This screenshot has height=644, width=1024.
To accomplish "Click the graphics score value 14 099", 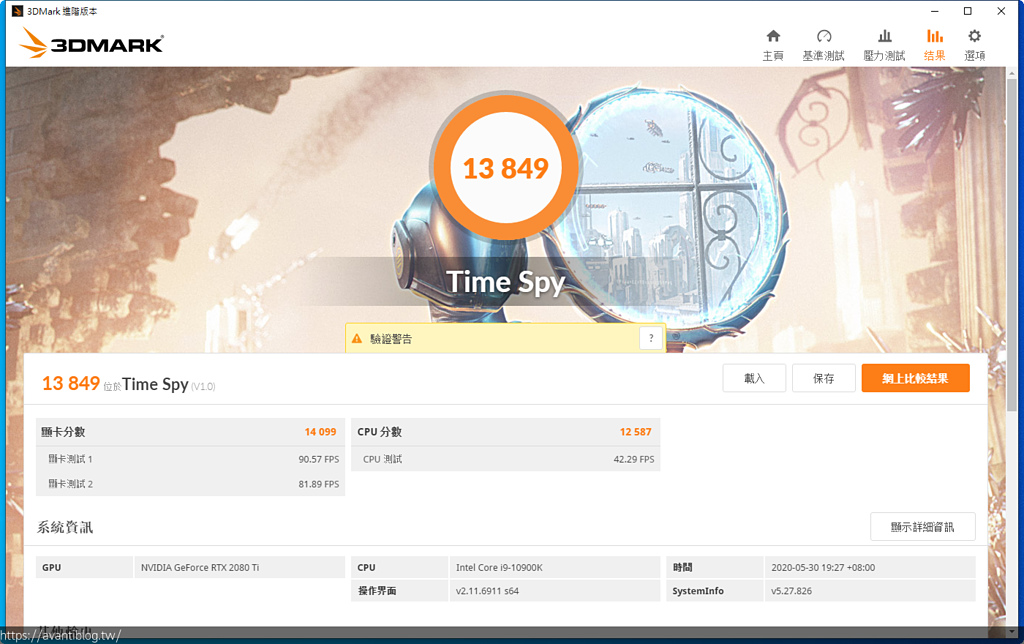I will pos(320,432).
